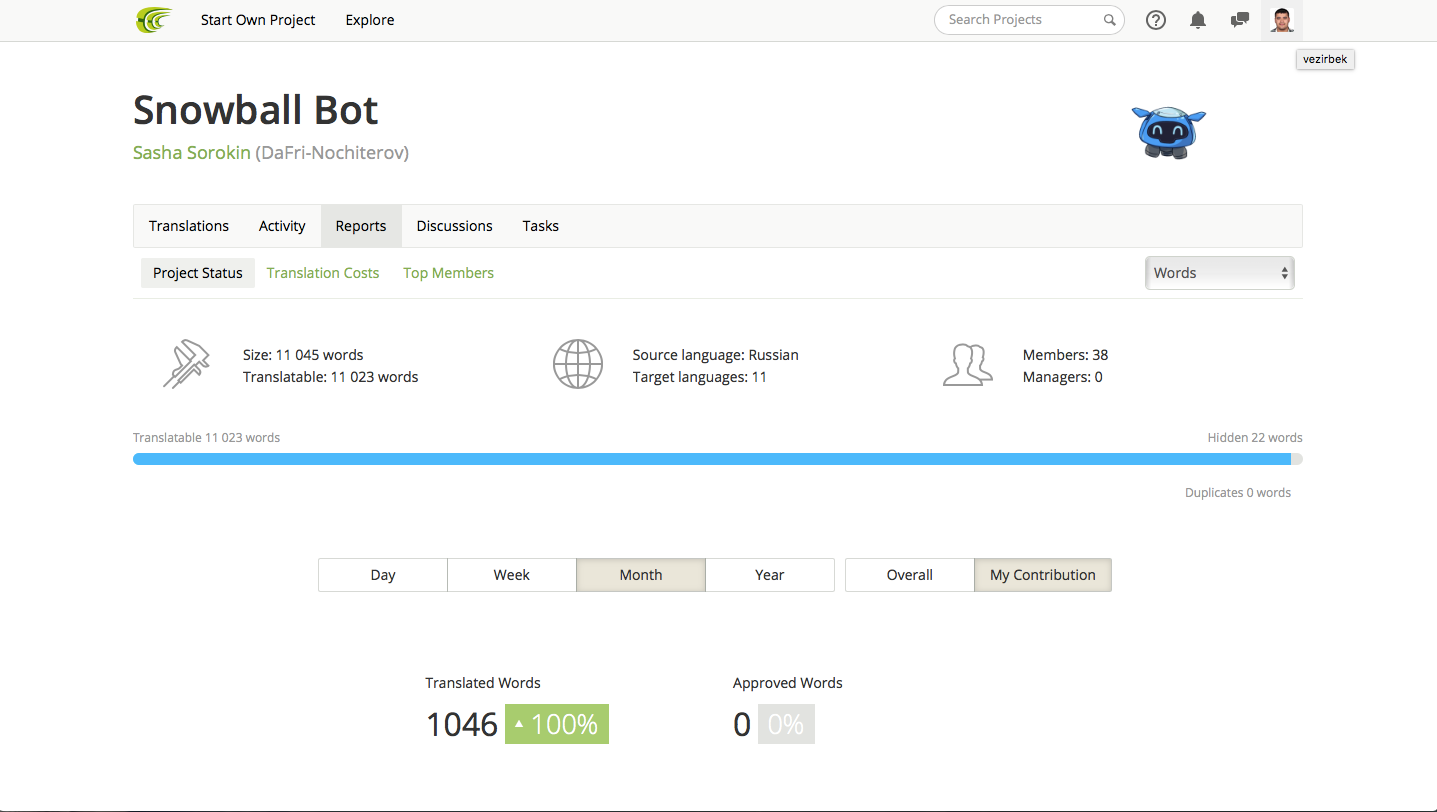This screenshot has width=1437, height=812.
Task: Open the Words unit dropdown
Action: (x=1220, y=273)
